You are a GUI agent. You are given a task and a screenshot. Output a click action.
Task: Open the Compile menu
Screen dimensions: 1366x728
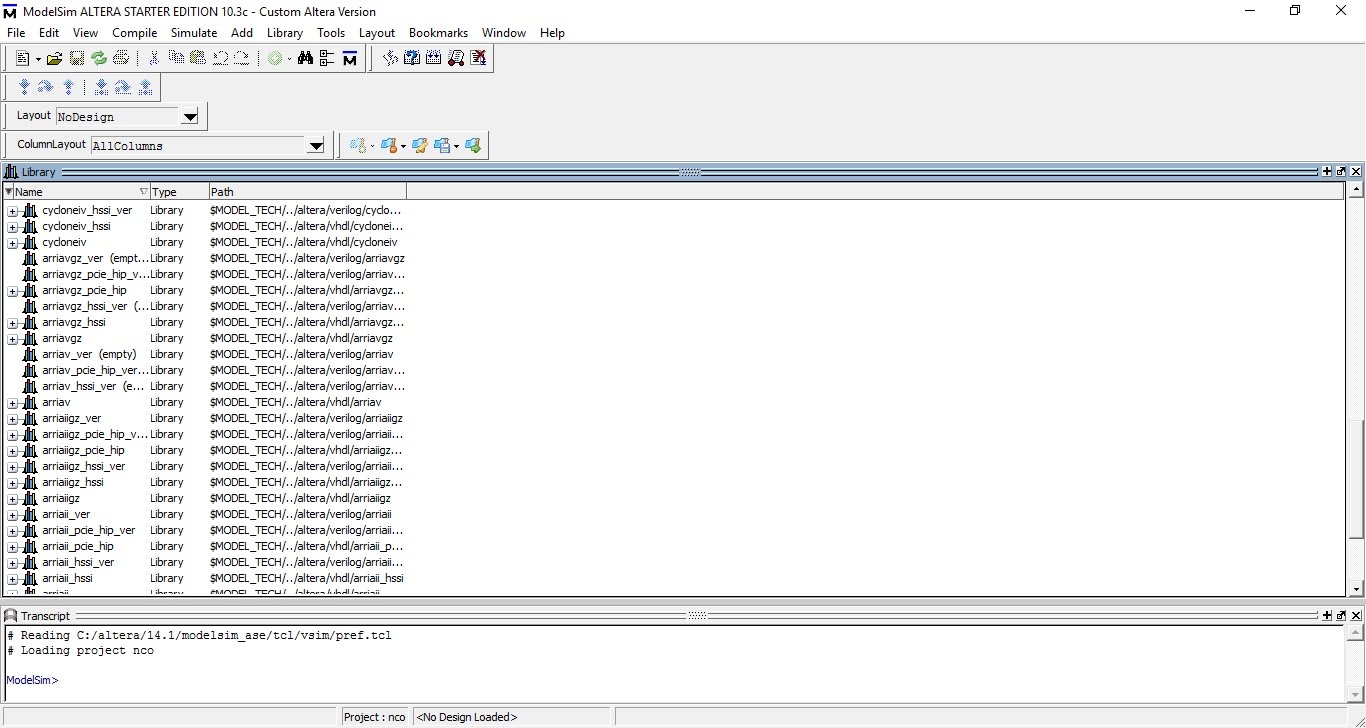135,33
